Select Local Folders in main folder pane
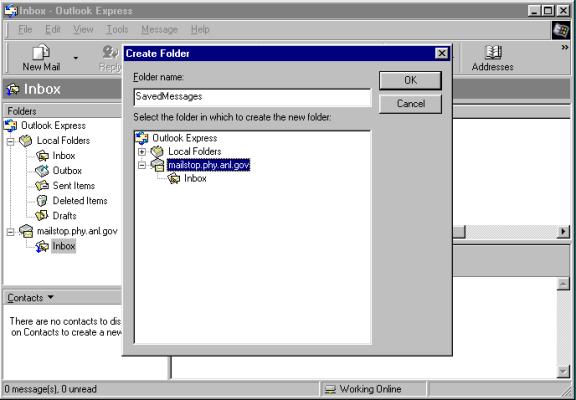Viewport: 576px width, 400px height. [63, 141]
